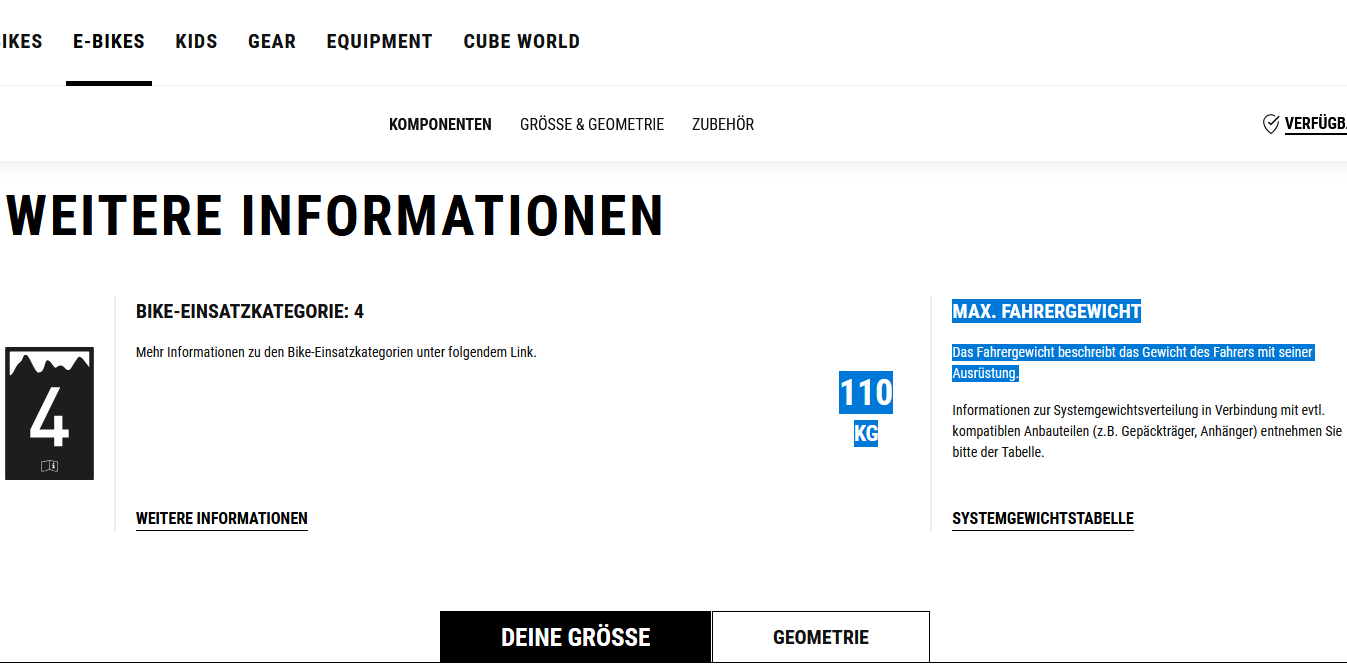The width and height of the screenshot is (1347, 671).
Task: Click the shield checkmark availability icon
Action: (1271, 124)
